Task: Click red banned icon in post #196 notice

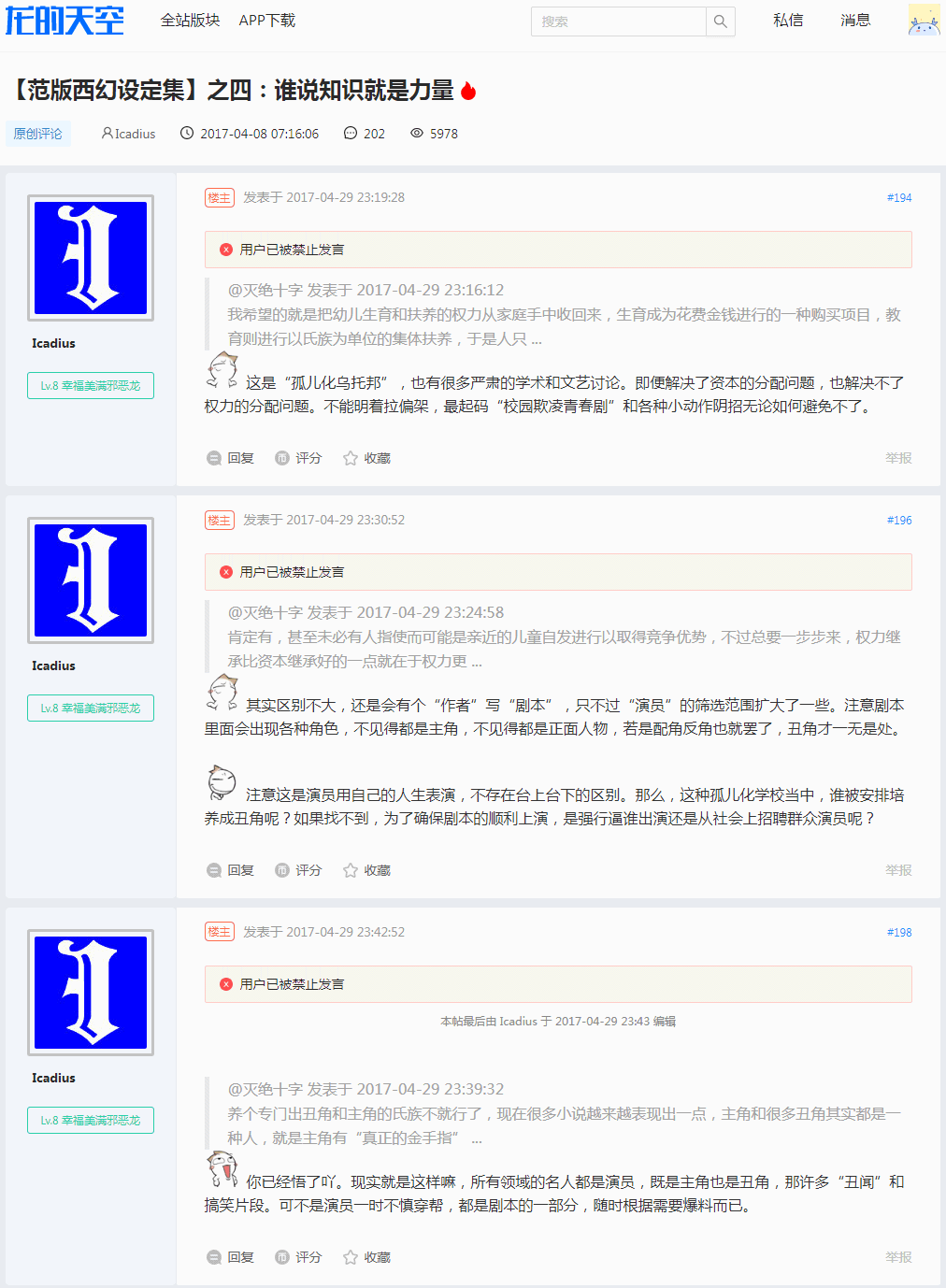Action: point(226,572)
